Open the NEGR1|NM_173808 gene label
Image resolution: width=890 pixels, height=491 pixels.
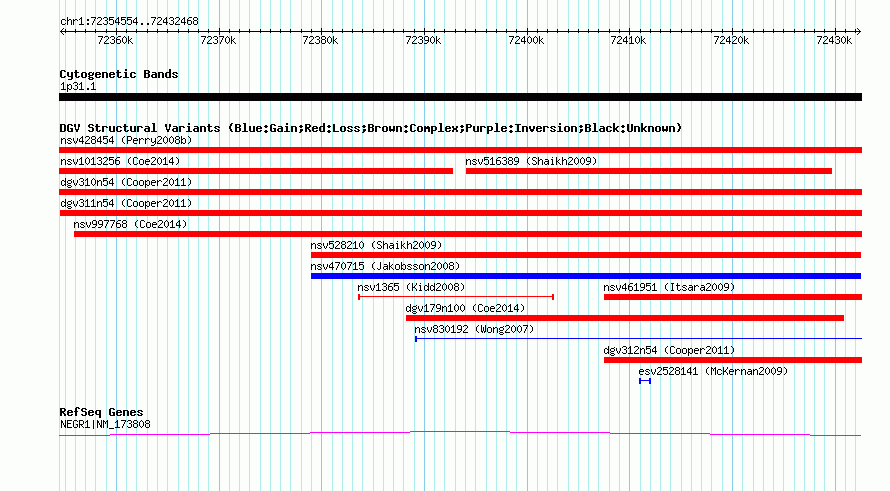pos(105,424)
